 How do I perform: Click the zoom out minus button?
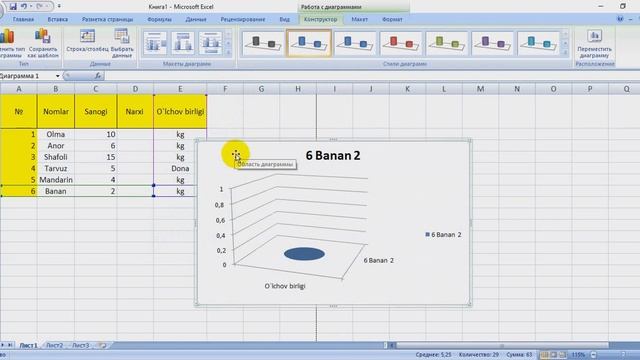(593, 355)
